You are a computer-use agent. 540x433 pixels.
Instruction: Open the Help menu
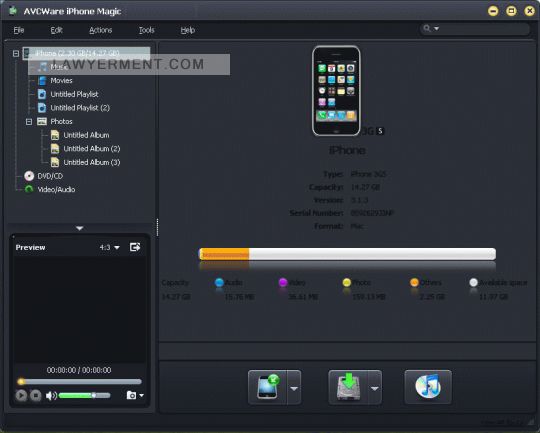point(188,30)
